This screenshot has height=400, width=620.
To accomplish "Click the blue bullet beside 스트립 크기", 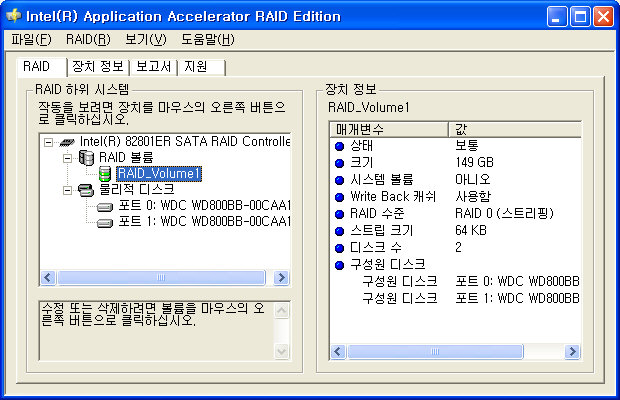I will [339, 231].
